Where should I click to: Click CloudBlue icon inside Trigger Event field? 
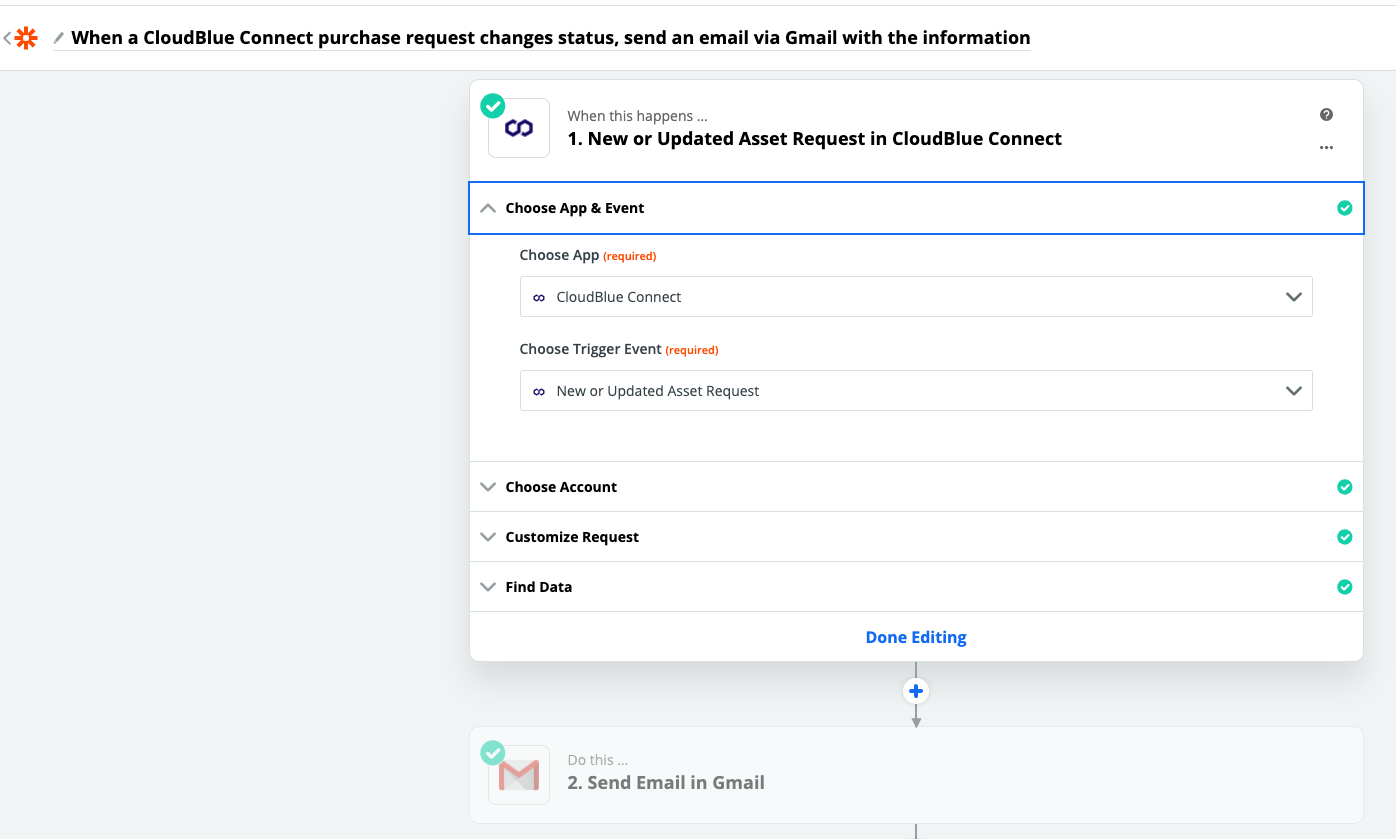point(539,391)
